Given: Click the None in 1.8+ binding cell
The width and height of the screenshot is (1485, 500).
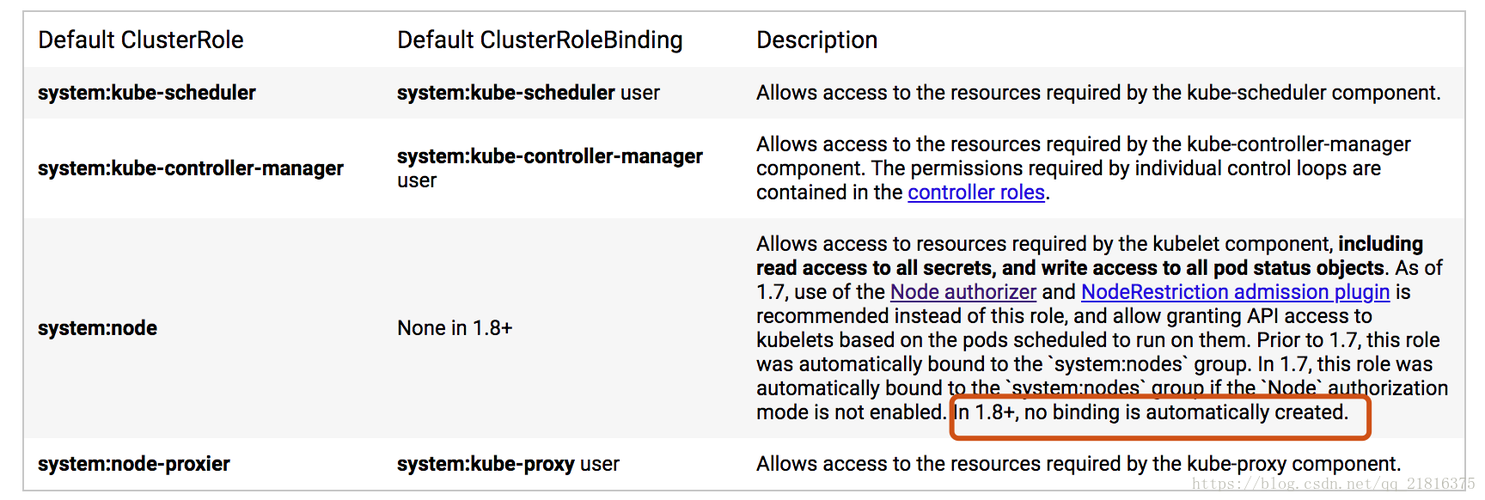Looking at the screenshot, I should pos(455,328).
